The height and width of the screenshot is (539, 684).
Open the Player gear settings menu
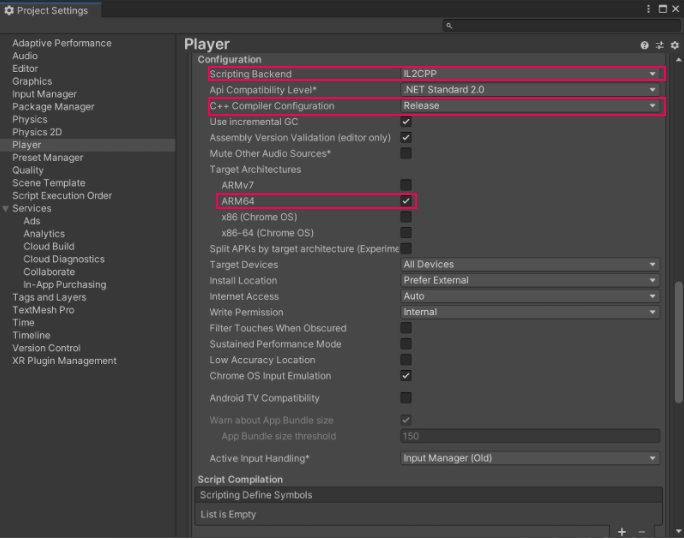(x=674, y=45)
